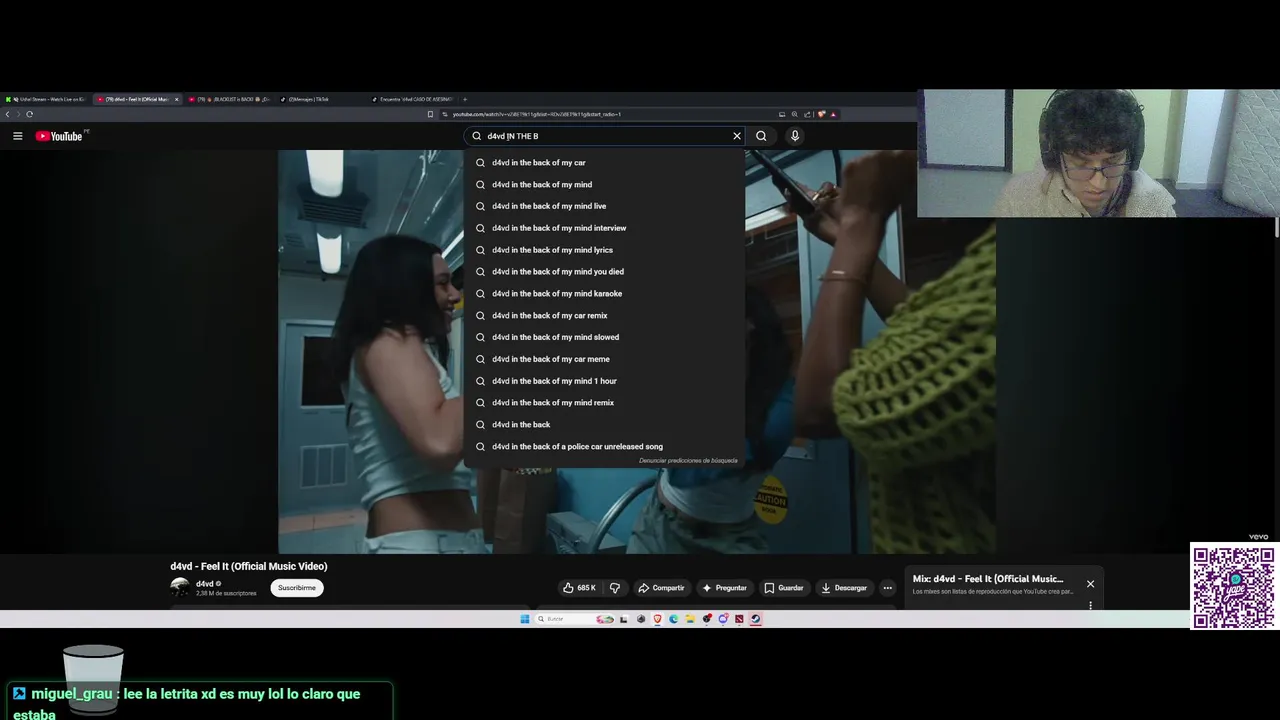Grab the page vertical scrollbar

1276,227
